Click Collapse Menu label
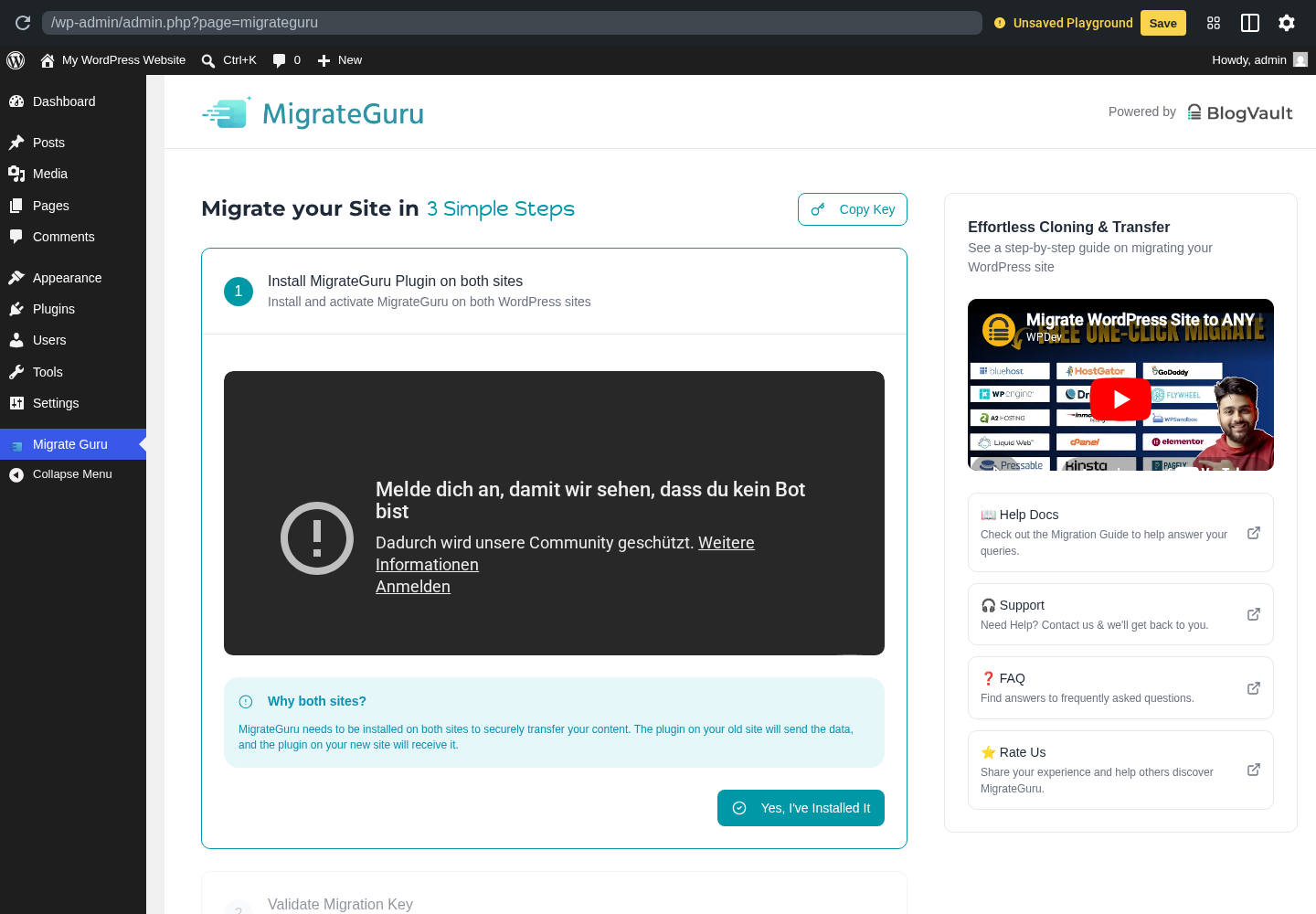The width and height of the screenshot is (1316, 914). (72, 474)
